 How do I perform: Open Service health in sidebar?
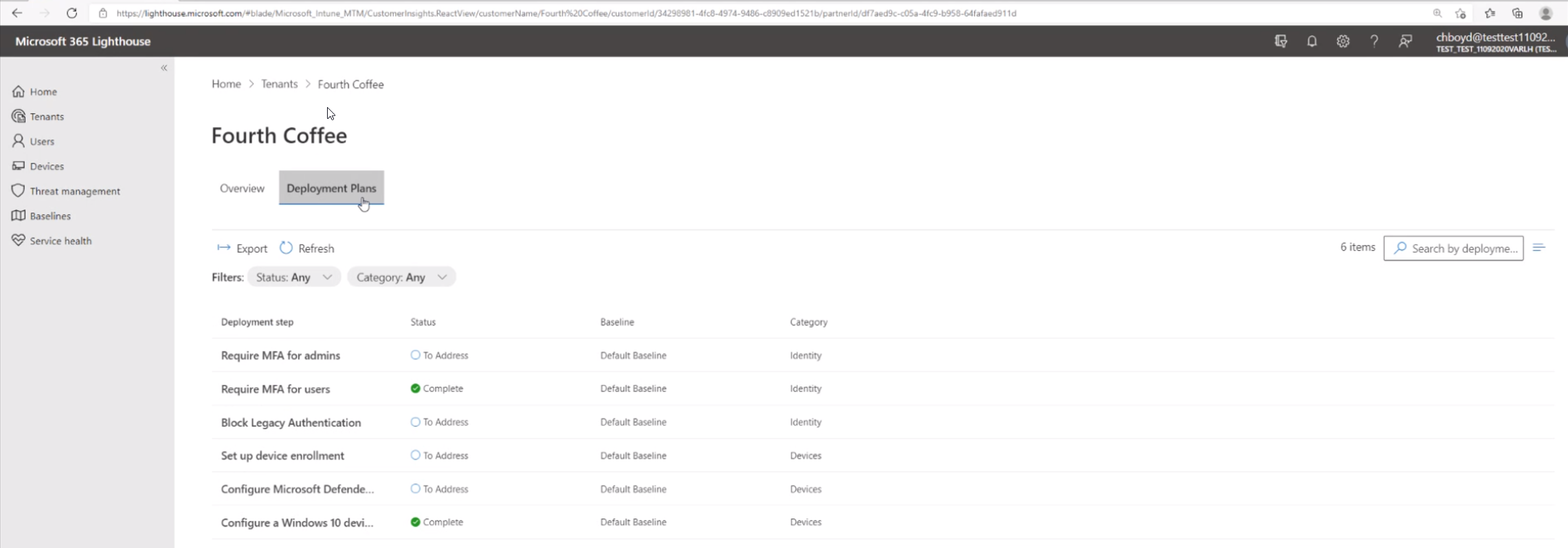point(60,241)
